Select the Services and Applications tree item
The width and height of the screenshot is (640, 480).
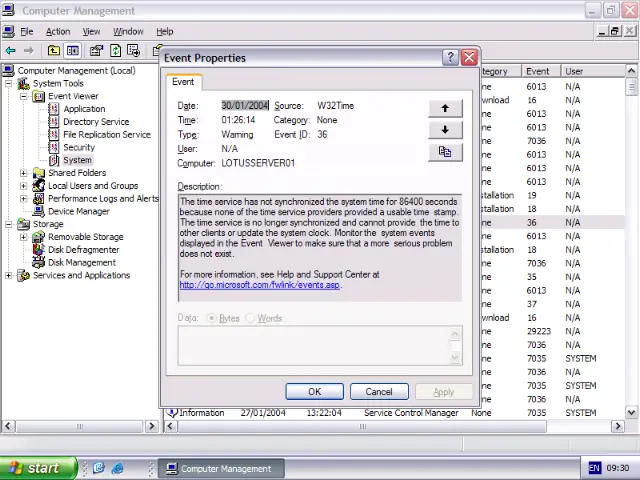coord(81,276)
